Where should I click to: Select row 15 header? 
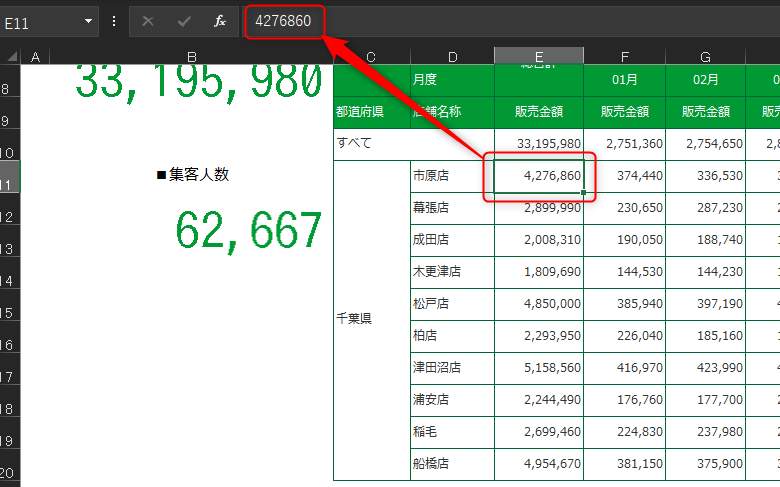10,304
